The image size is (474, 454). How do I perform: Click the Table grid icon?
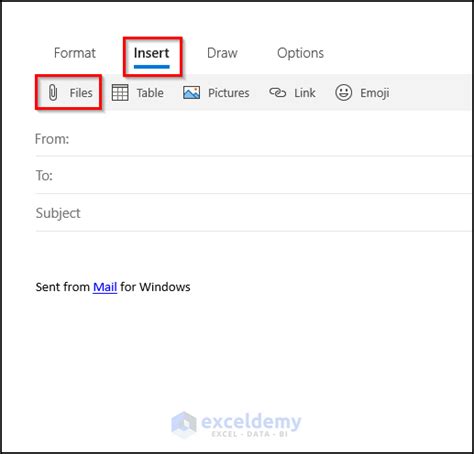coord(120,93)
